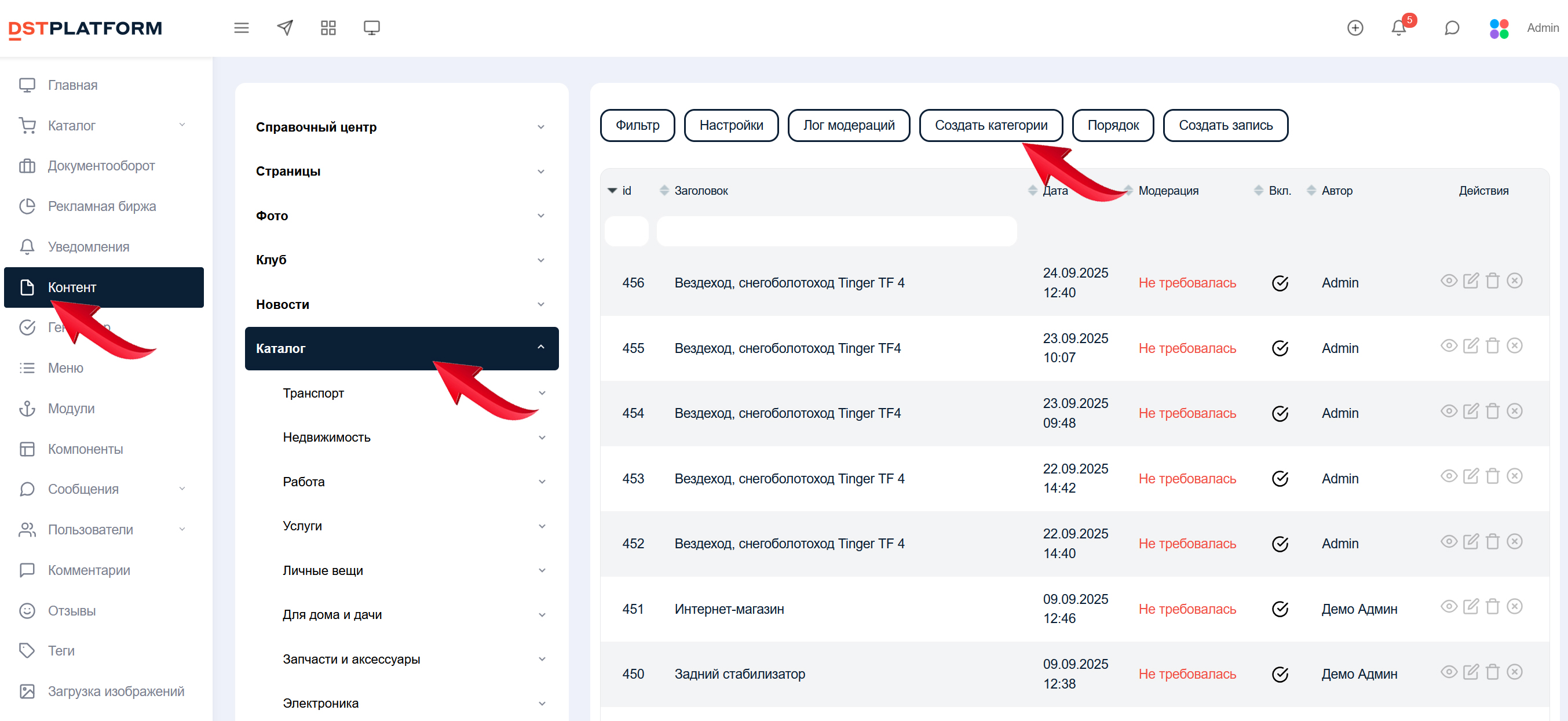Expand the Транспорт subcategory

541,394
